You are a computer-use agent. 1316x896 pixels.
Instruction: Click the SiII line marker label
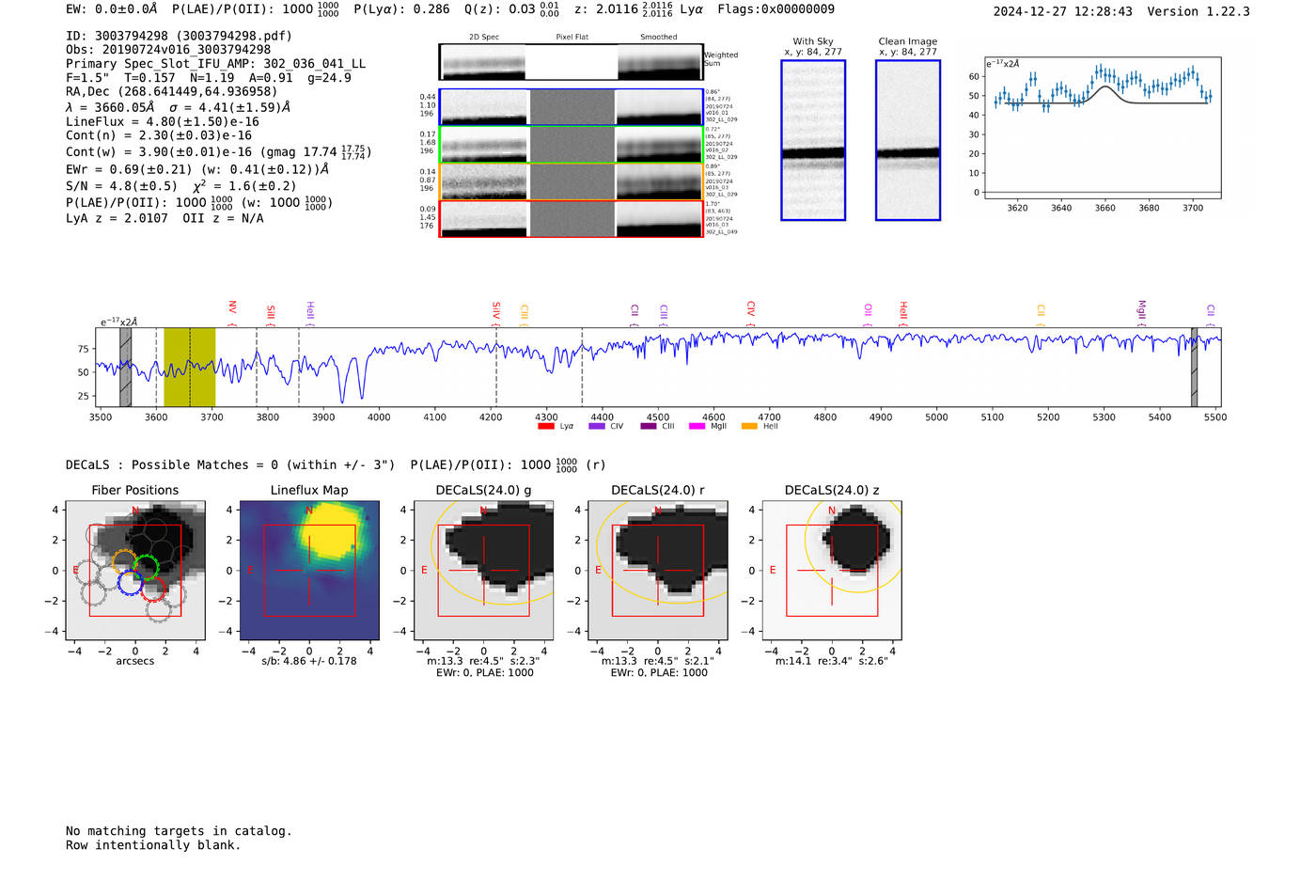pos(271,313)
